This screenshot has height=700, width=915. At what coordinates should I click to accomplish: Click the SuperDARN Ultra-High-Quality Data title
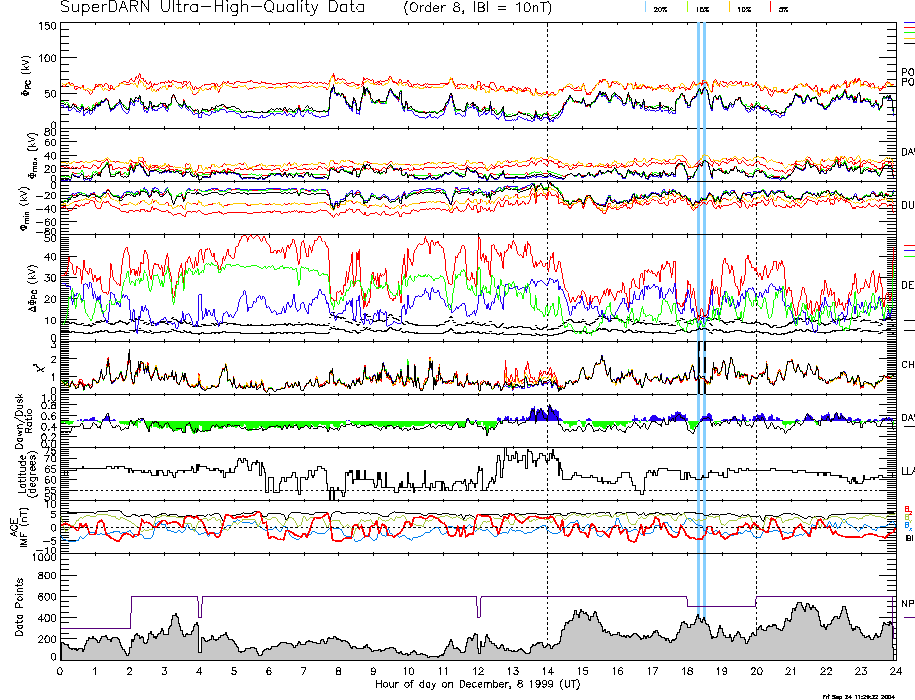click(213, 7)
